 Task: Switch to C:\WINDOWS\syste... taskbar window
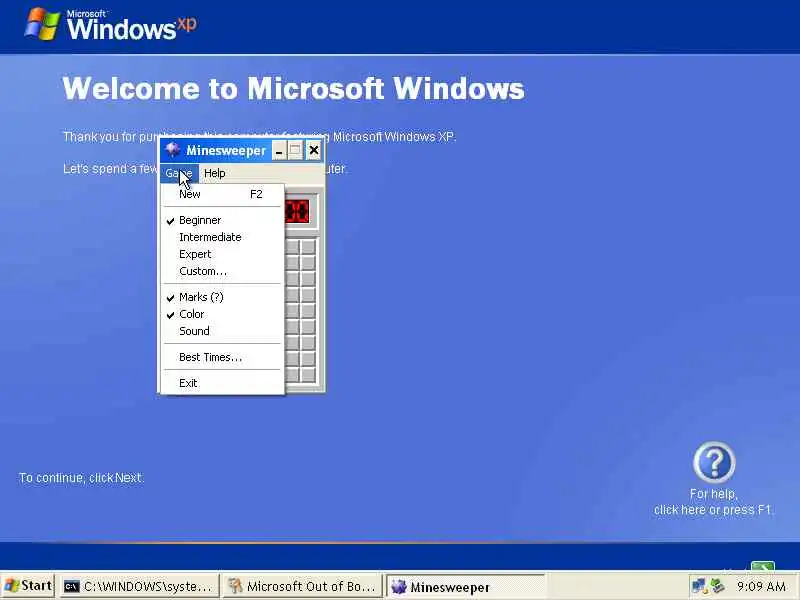[x=140, y=587]
